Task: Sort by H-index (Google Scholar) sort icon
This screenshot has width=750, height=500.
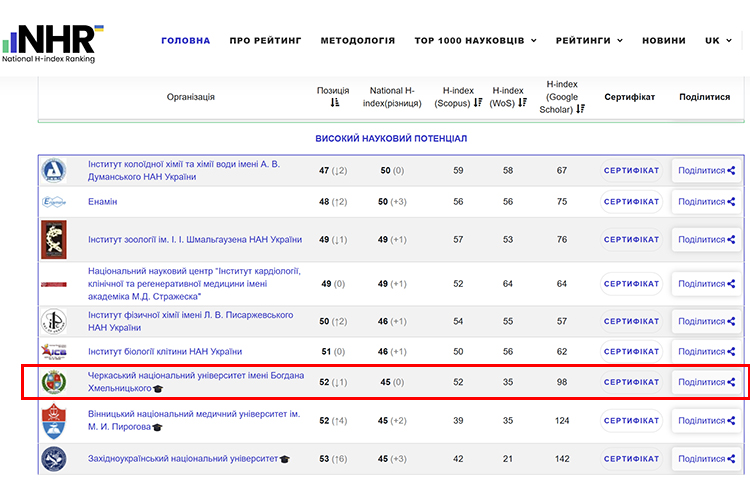Action: pos(580,109)
